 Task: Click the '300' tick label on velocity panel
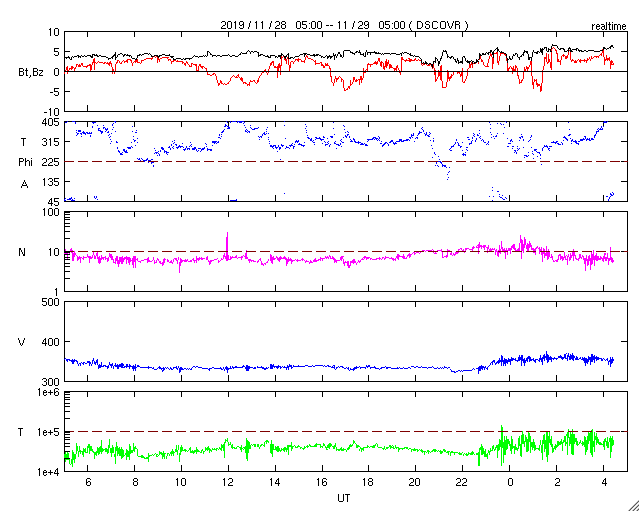(52, 382)
